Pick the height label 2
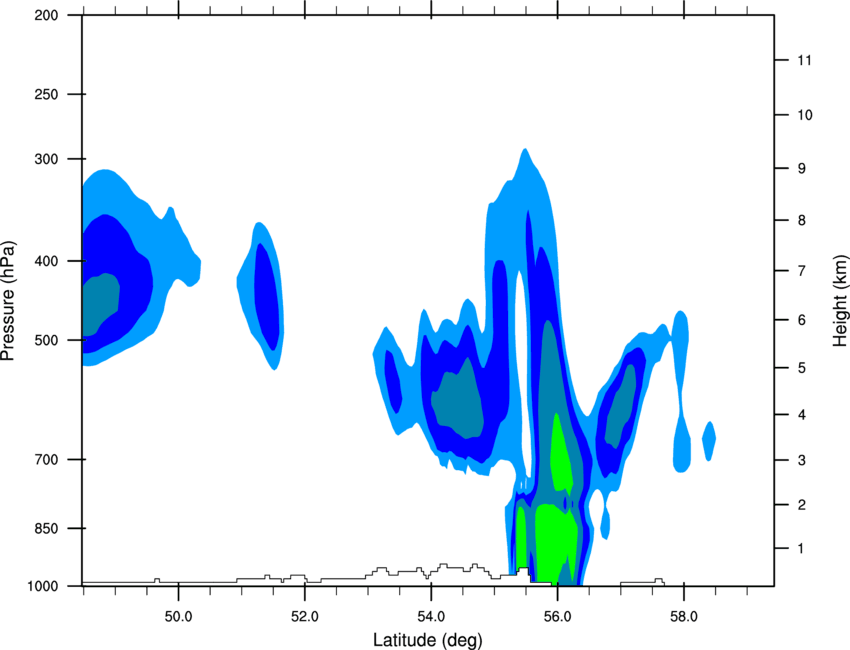Viewport: 850px width, 650px height. coord(802,505)
